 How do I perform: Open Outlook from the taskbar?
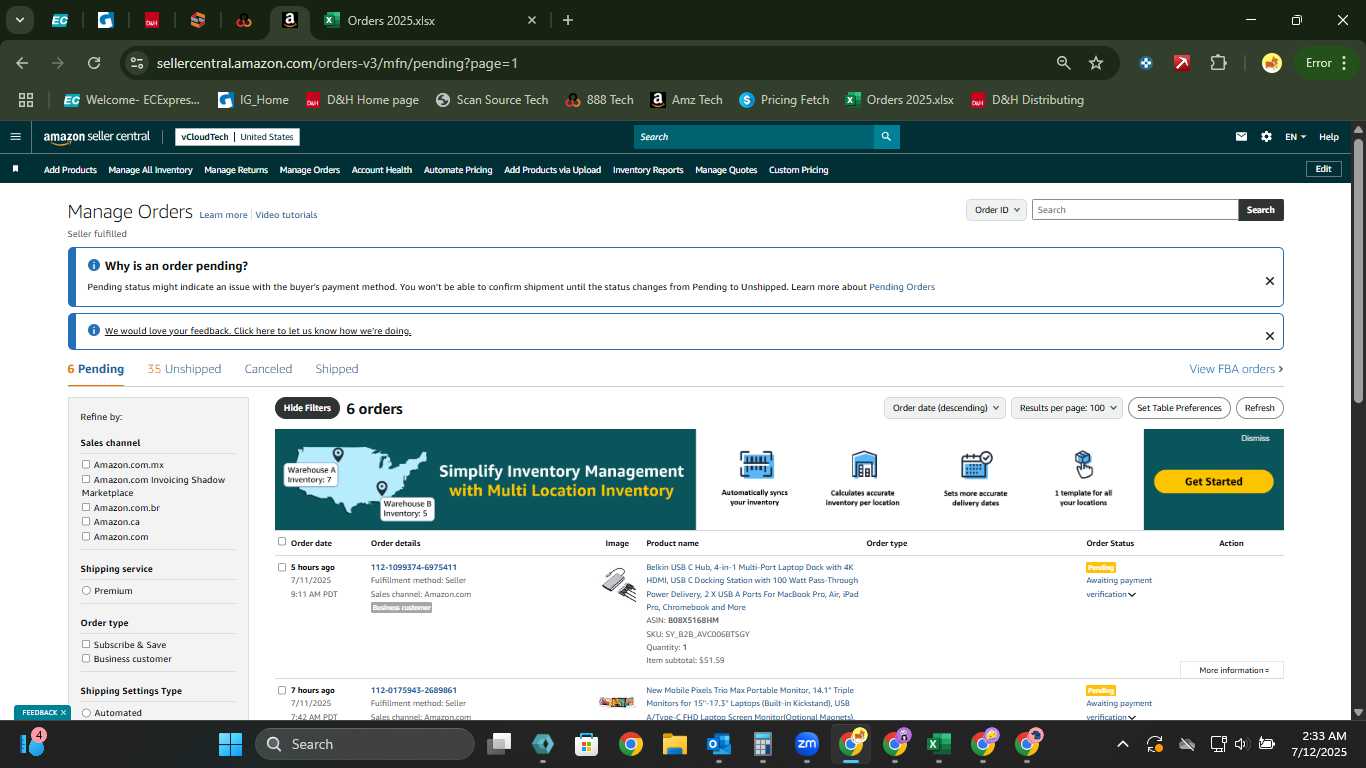click(719, 744)
